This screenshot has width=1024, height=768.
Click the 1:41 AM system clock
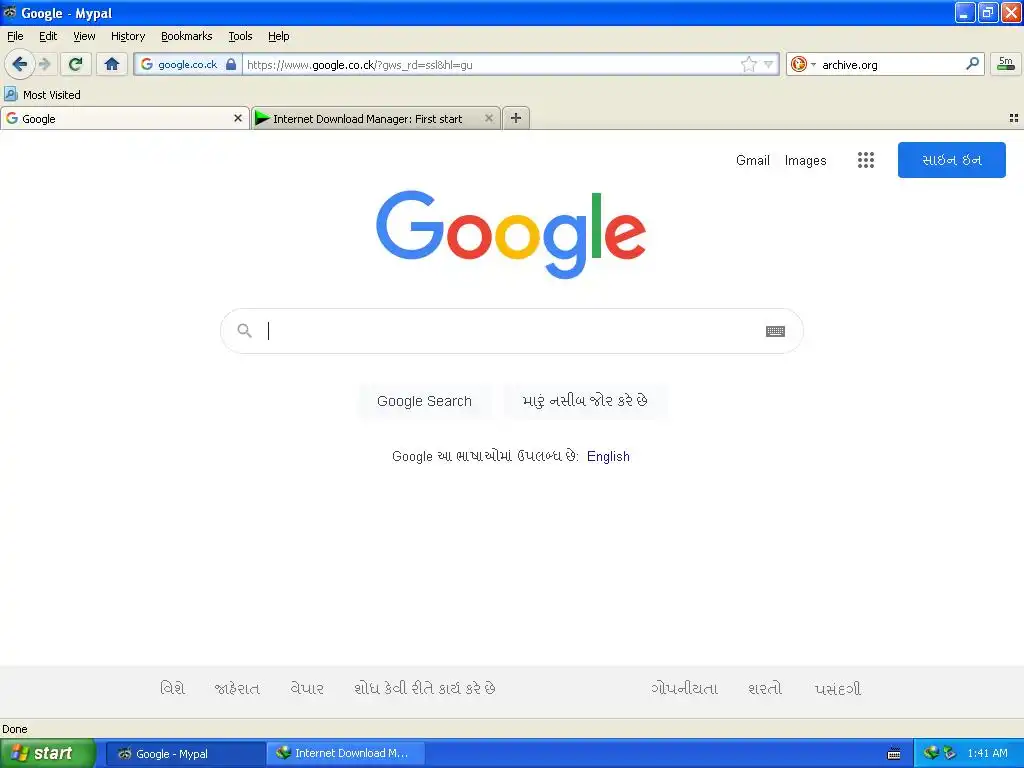click(987, 753)
